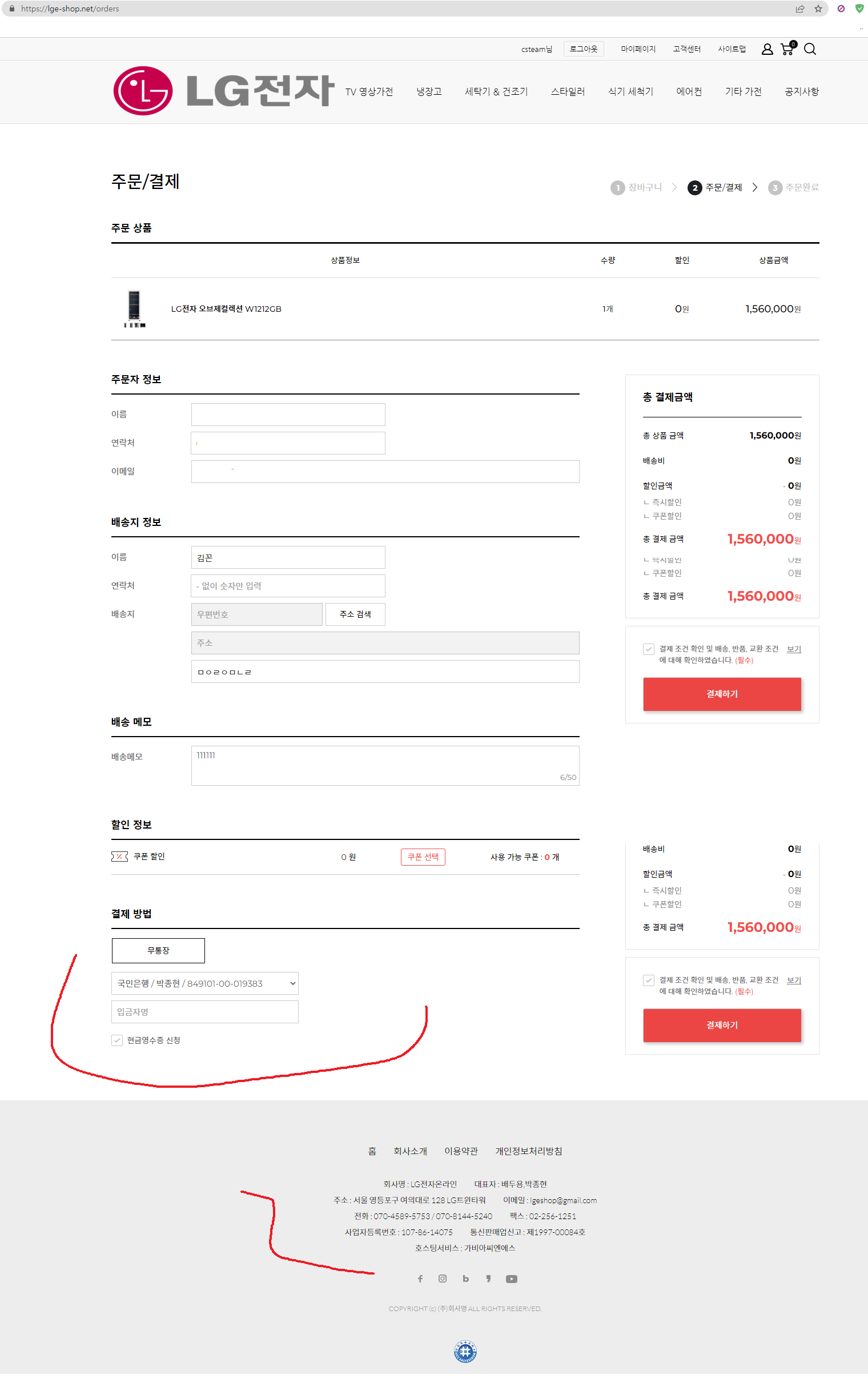Image resolution: width=868 pixels, height=1399 pixels.
Task: Click orderer 이름 input field
Action: tap(288, 415)
